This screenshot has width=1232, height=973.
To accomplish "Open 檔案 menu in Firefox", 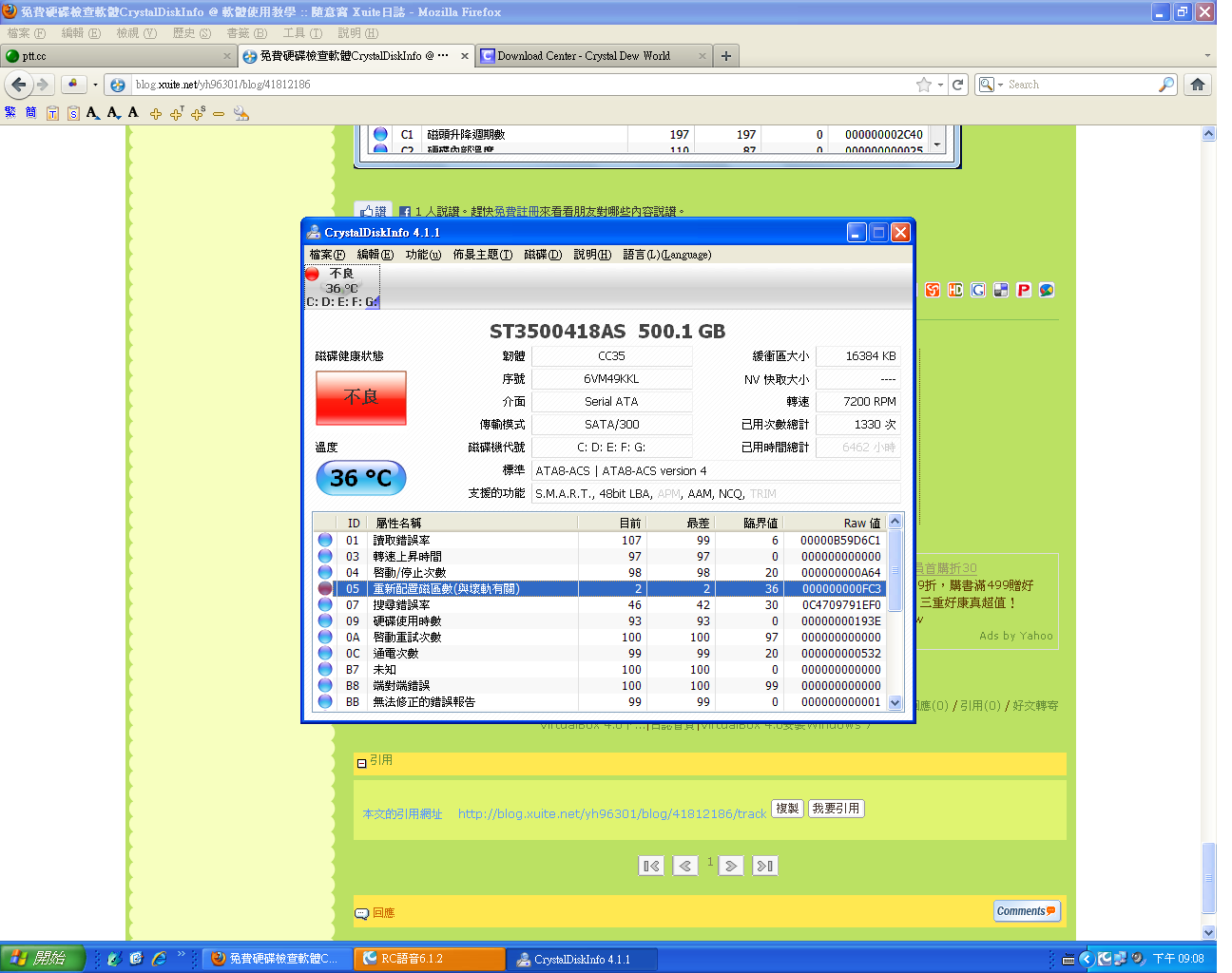I will [27, 33].
